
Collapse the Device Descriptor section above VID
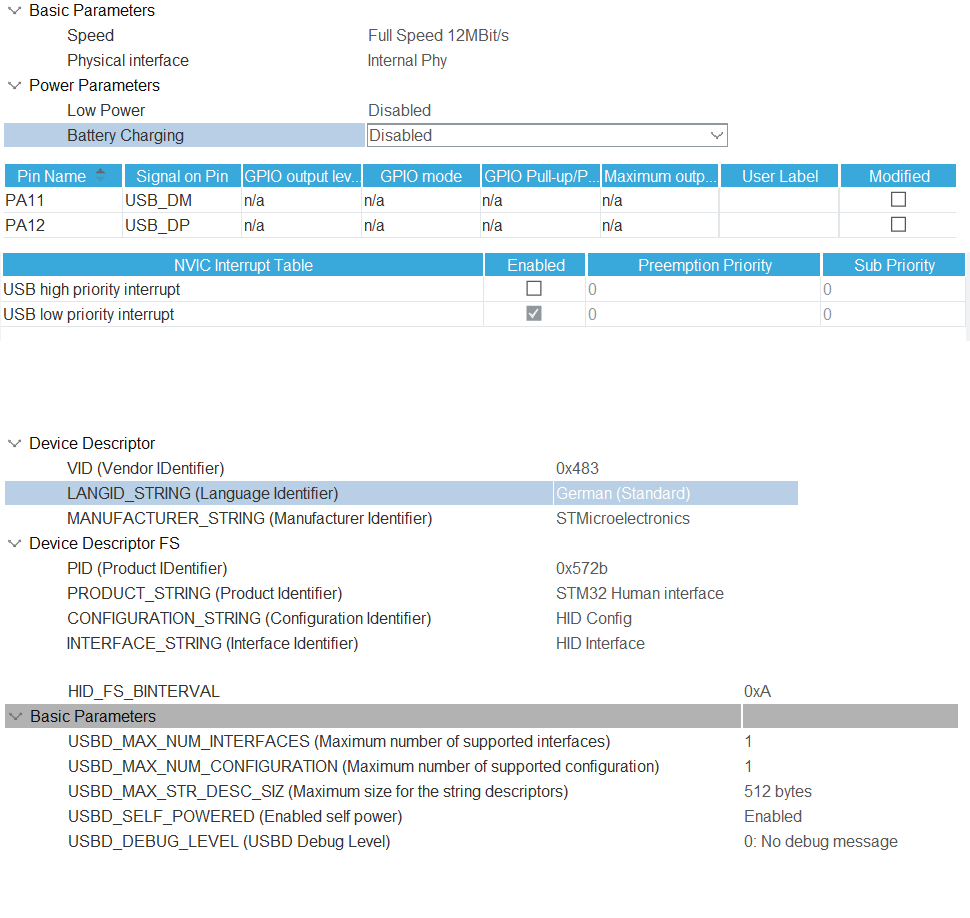14,444
